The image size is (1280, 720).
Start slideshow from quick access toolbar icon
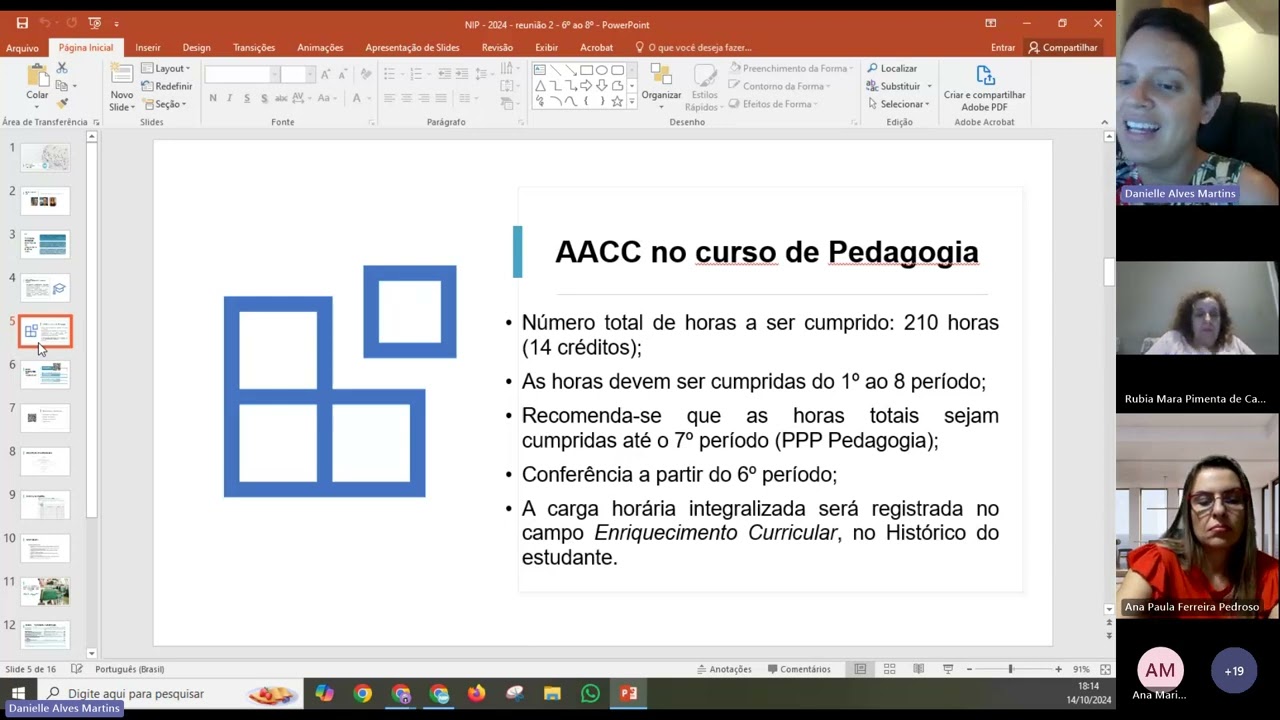point(95,23)
